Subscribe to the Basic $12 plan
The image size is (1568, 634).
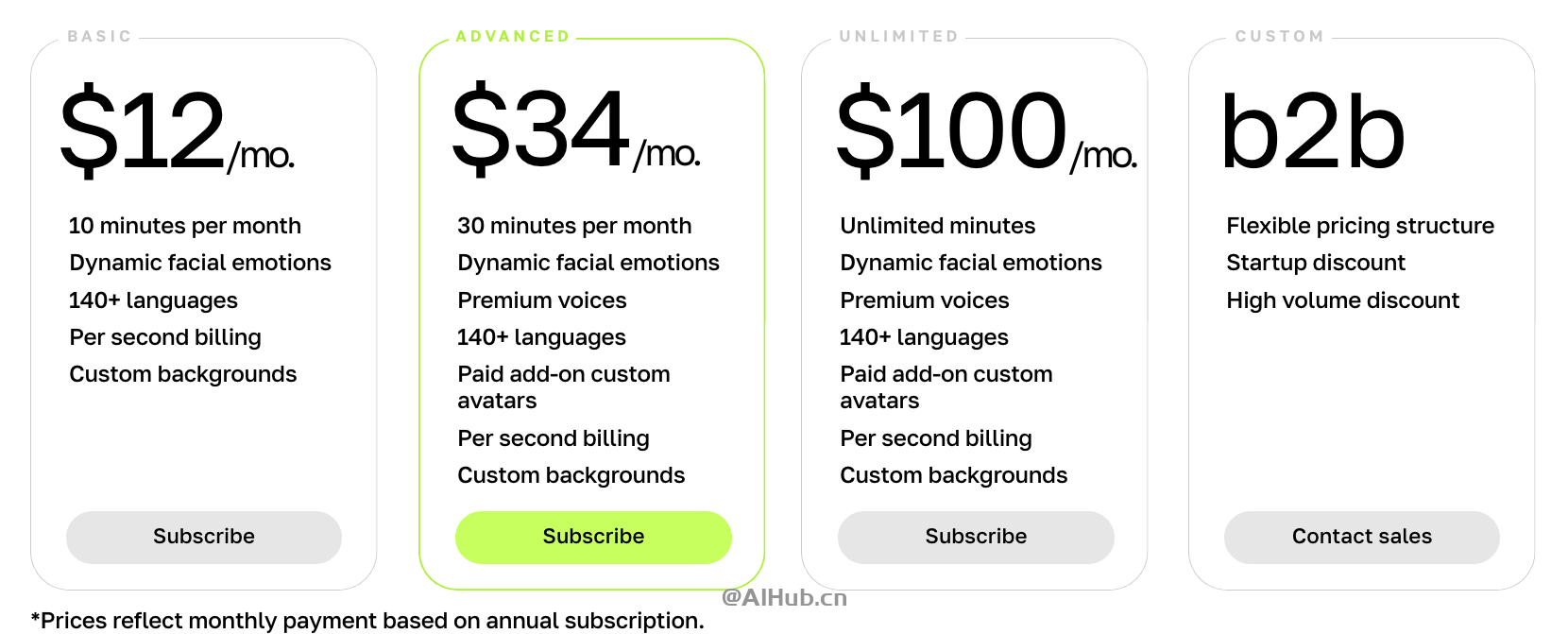[204, 537]
